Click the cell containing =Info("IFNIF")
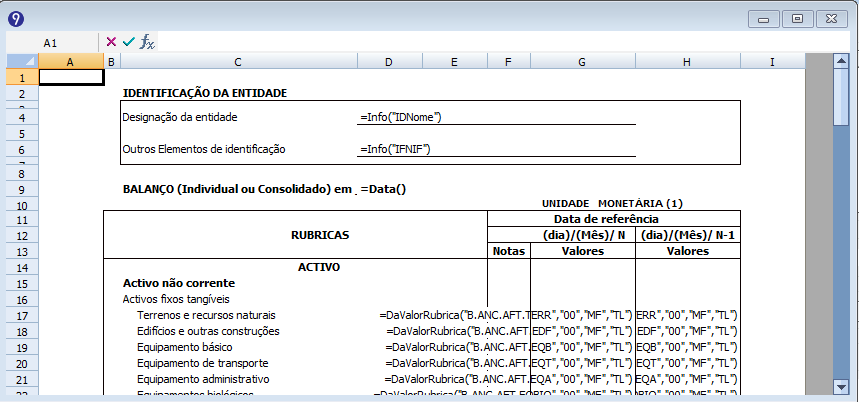Viewport: 859px width, 402px height. click(x=401, y=149)
